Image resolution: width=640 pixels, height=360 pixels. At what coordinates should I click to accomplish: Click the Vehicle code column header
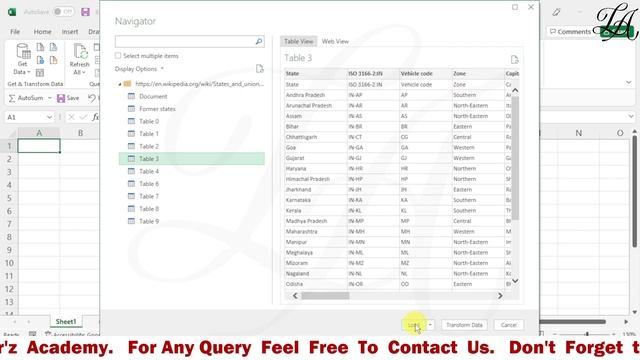coord(425,73)
